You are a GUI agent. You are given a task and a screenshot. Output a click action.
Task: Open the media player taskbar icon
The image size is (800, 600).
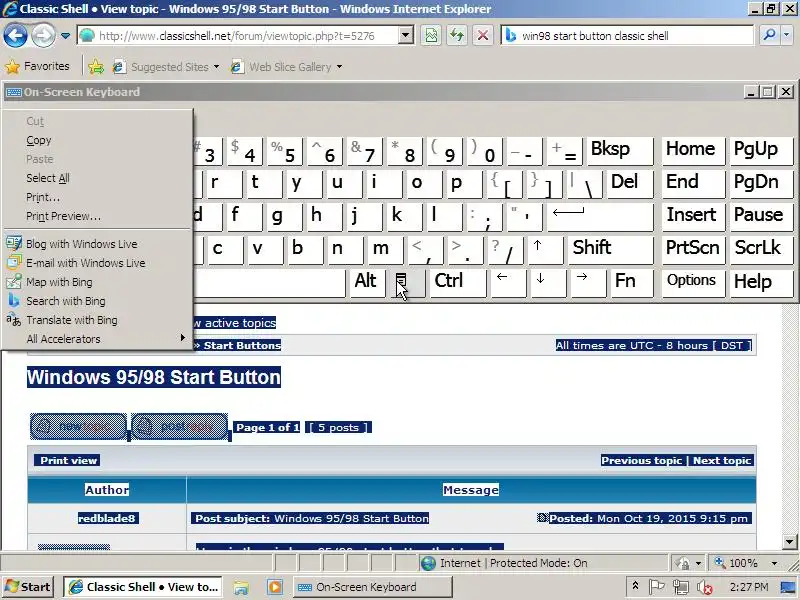274,587
